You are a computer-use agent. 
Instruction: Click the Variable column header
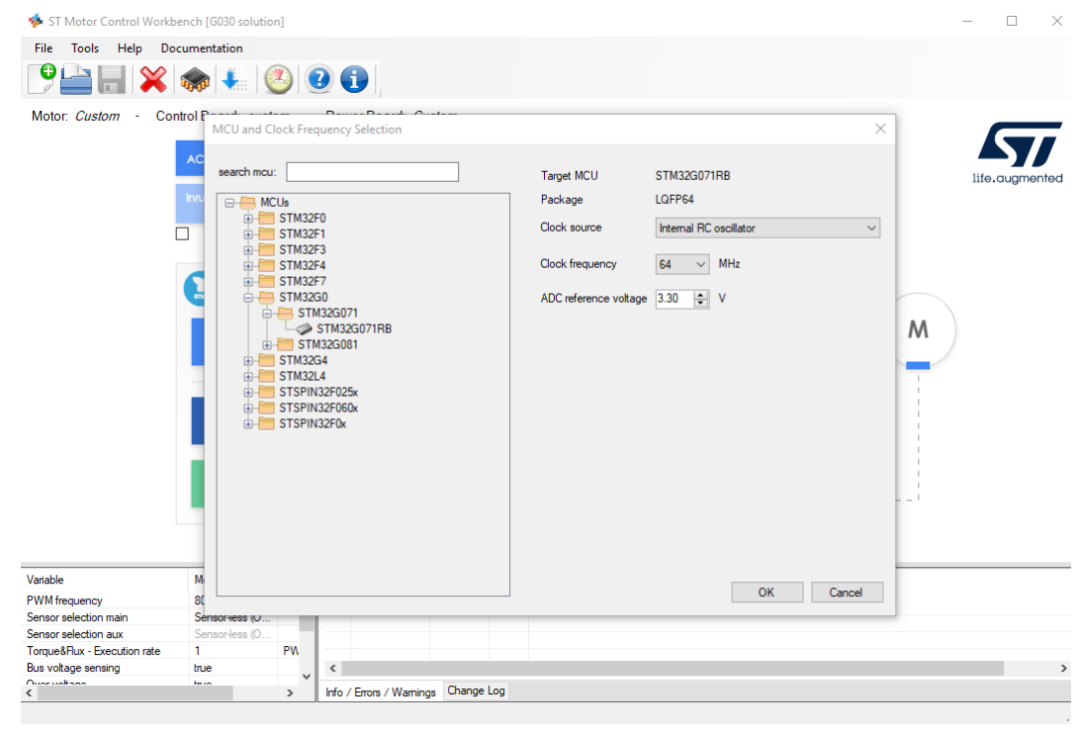click(104, 580)
